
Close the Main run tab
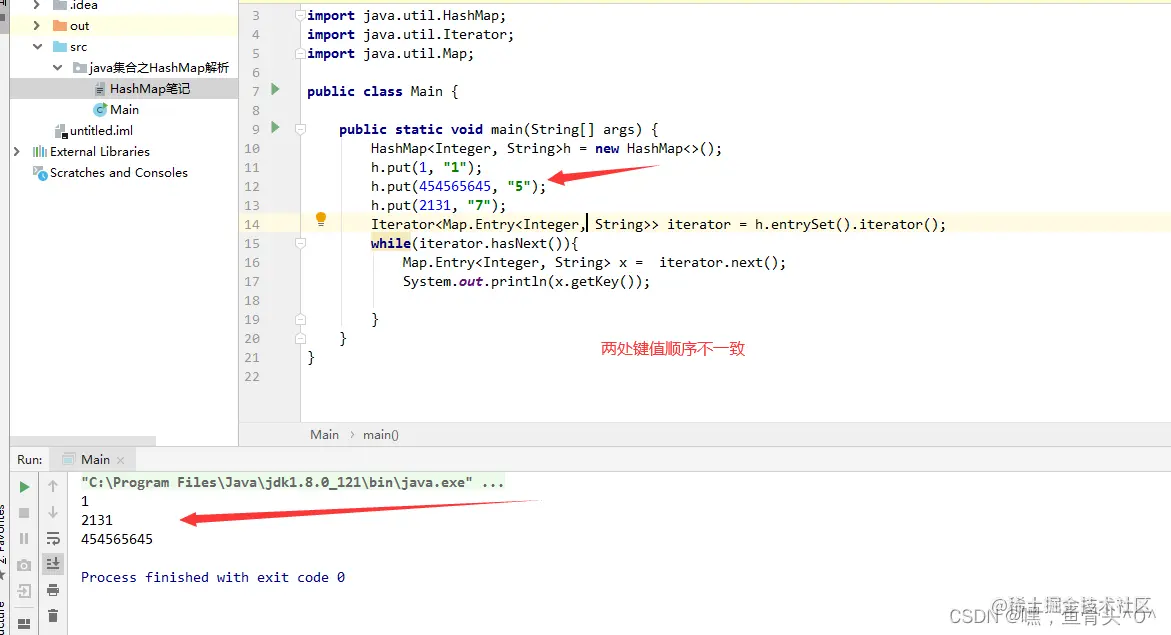(120, 460)
